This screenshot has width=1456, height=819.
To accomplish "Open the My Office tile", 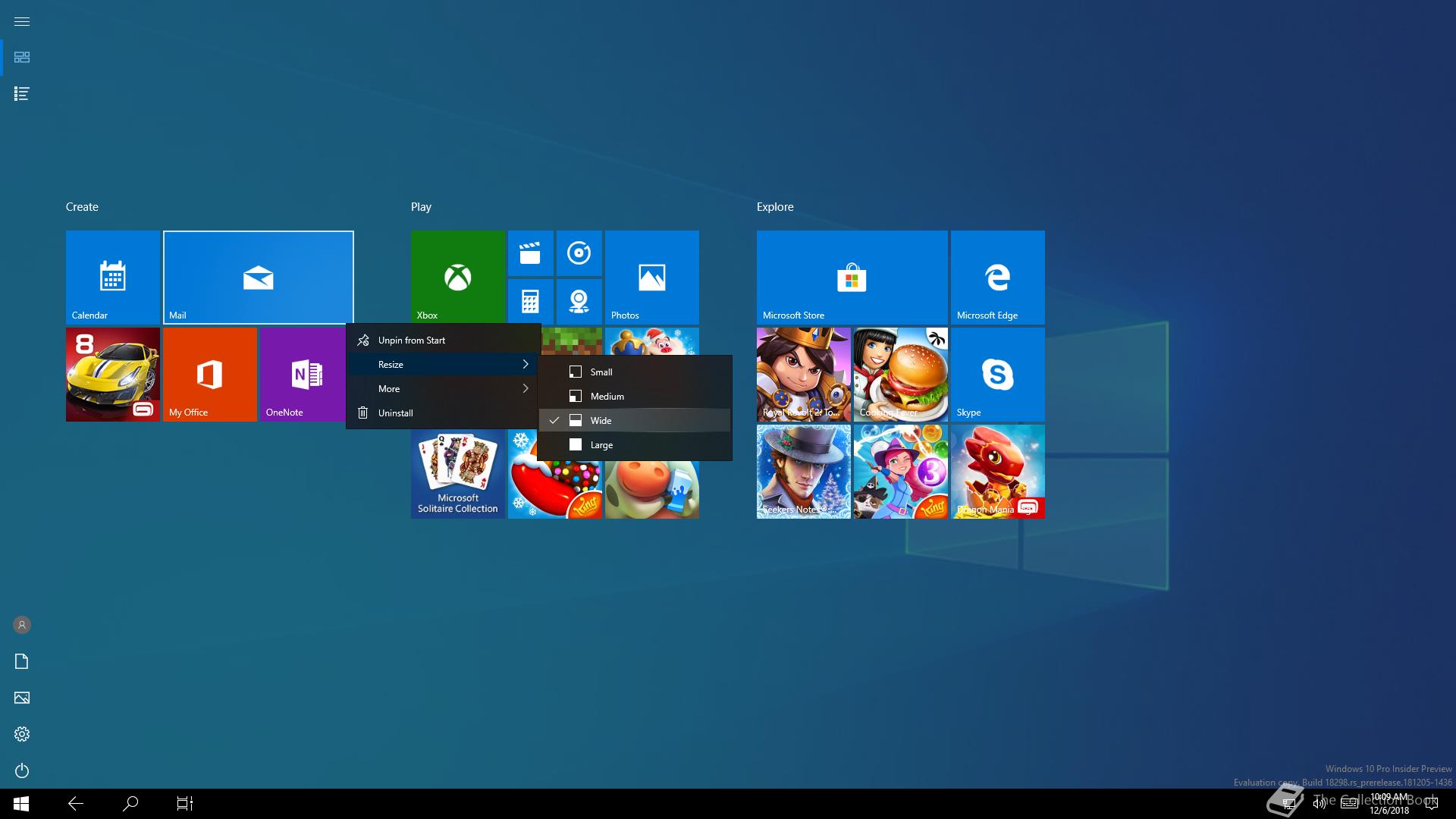I will [210, 375].
